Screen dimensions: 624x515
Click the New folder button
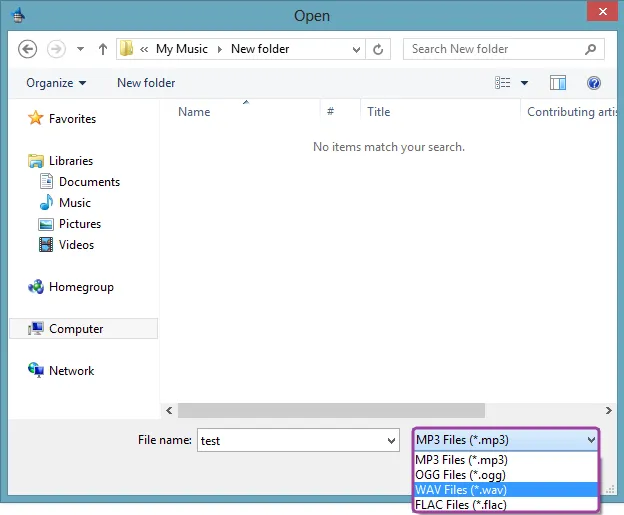coord(146,83)
